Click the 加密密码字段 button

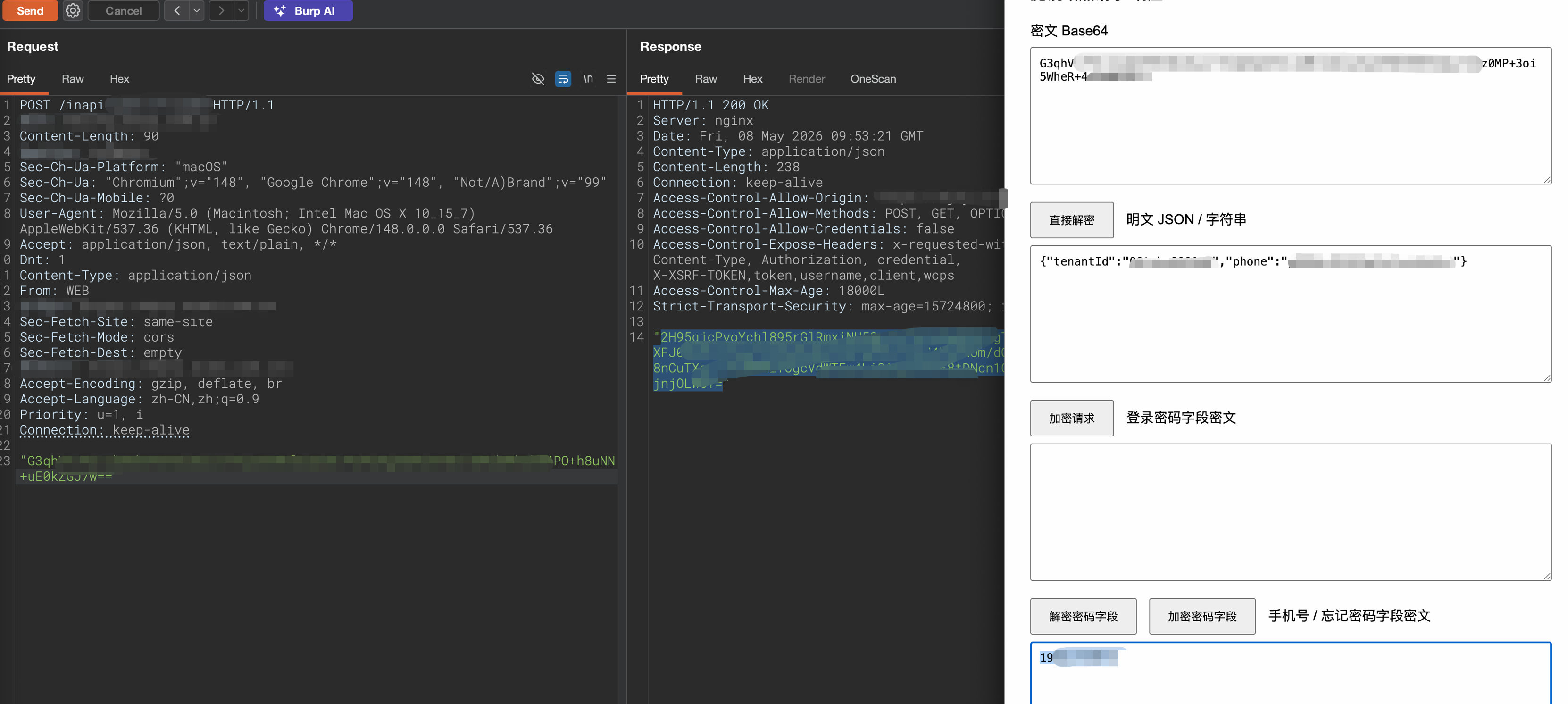[x=1202, y=616]
